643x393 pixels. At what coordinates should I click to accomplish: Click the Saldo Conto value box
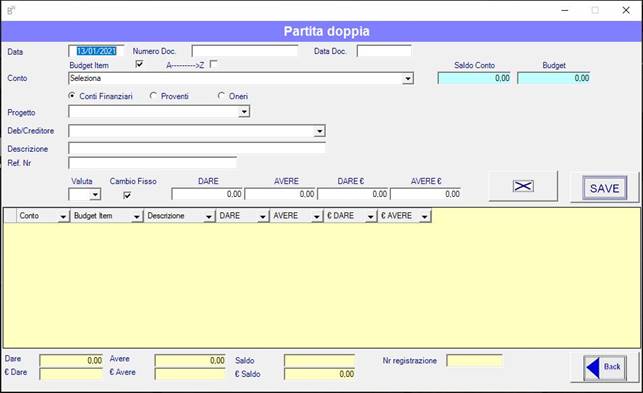[x=474, y=78]
